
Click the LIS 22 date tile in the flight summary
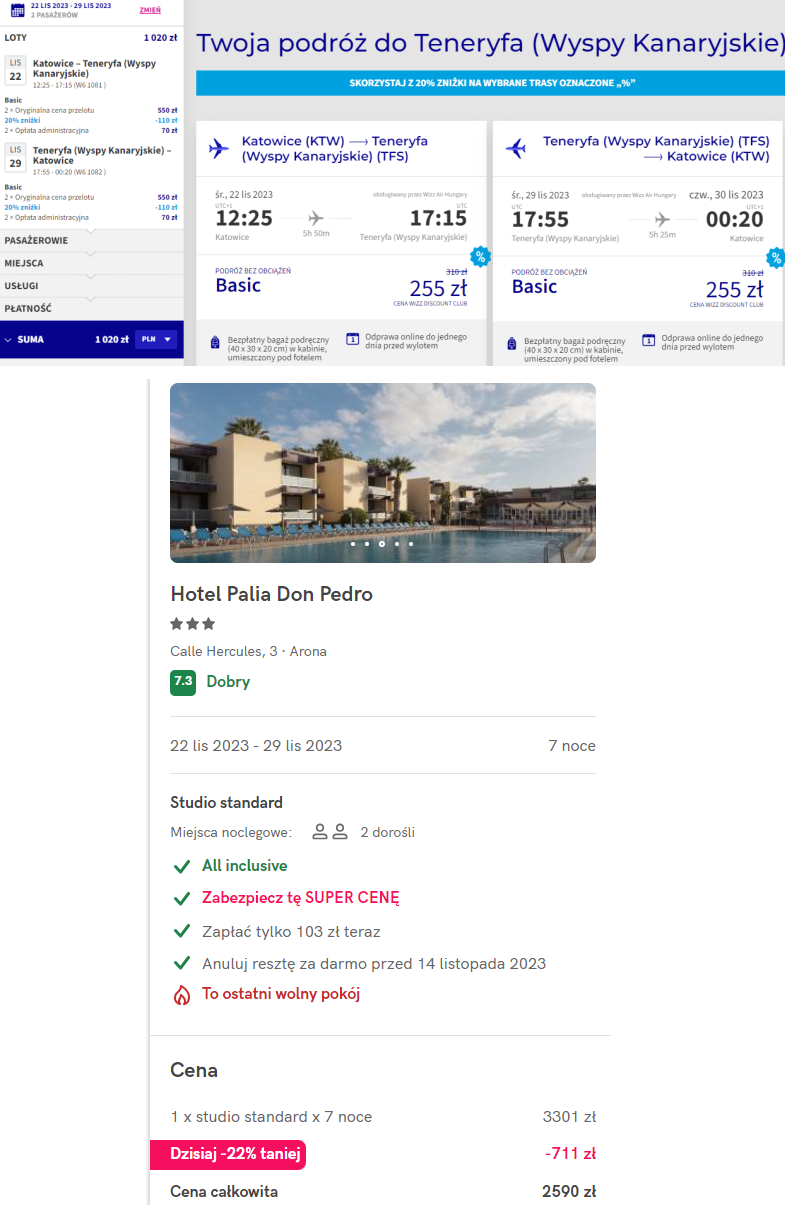[x=15, y=70]
